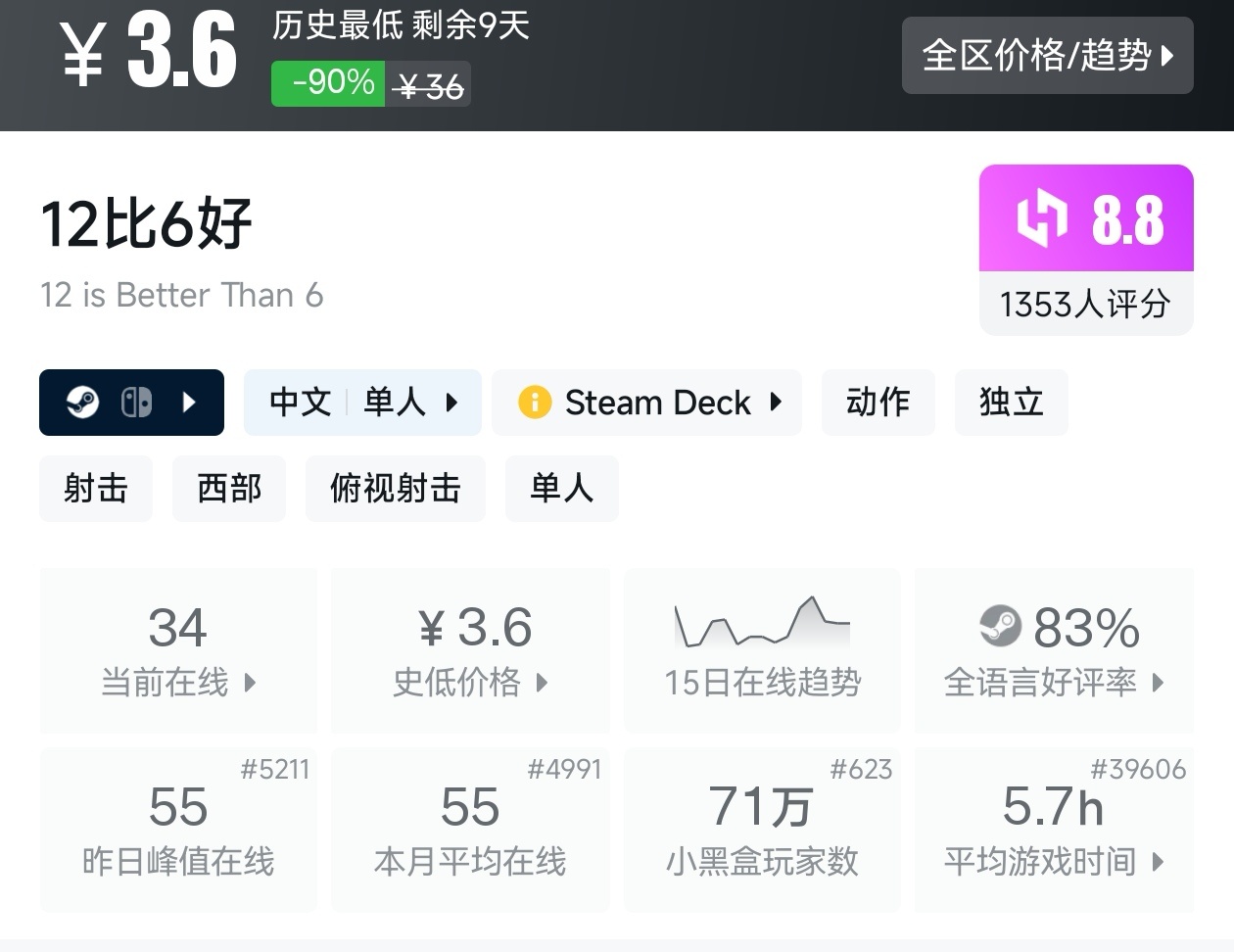1234x952 pixels.
Task: Select the 独立 genre tag
Action: pyautogui.click(x=1011, y=403)
